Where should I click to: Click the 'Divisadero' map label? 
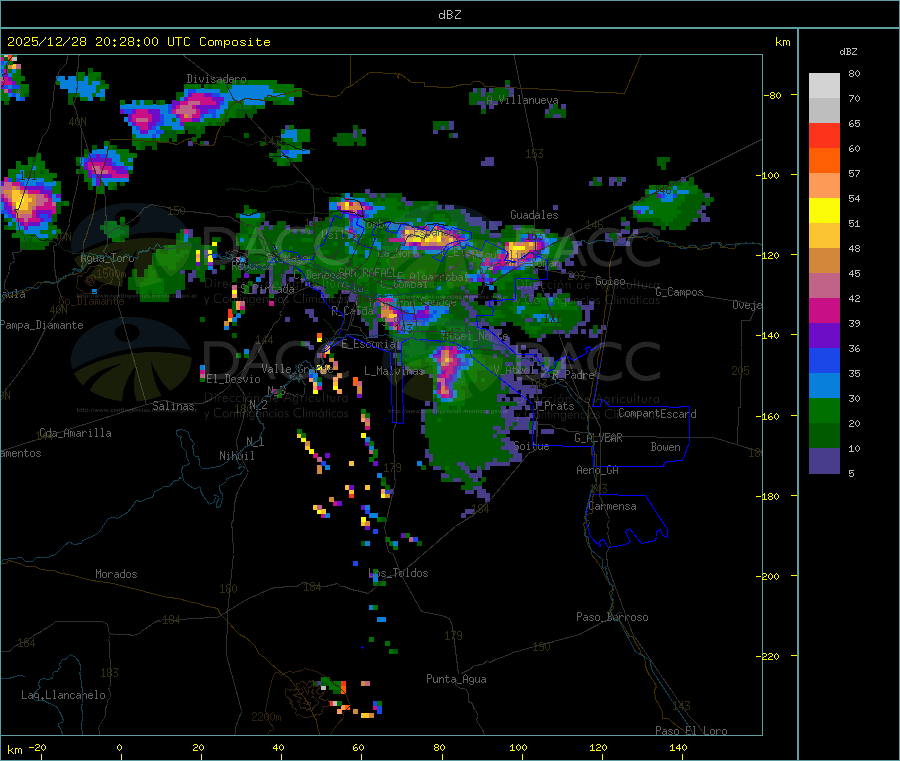216,79
